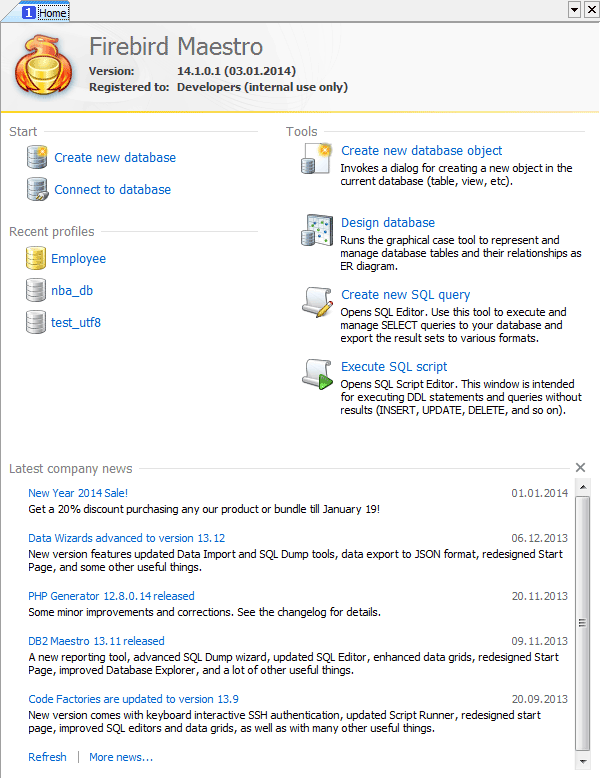Click the Employee profile database icon

pos(36,259)
